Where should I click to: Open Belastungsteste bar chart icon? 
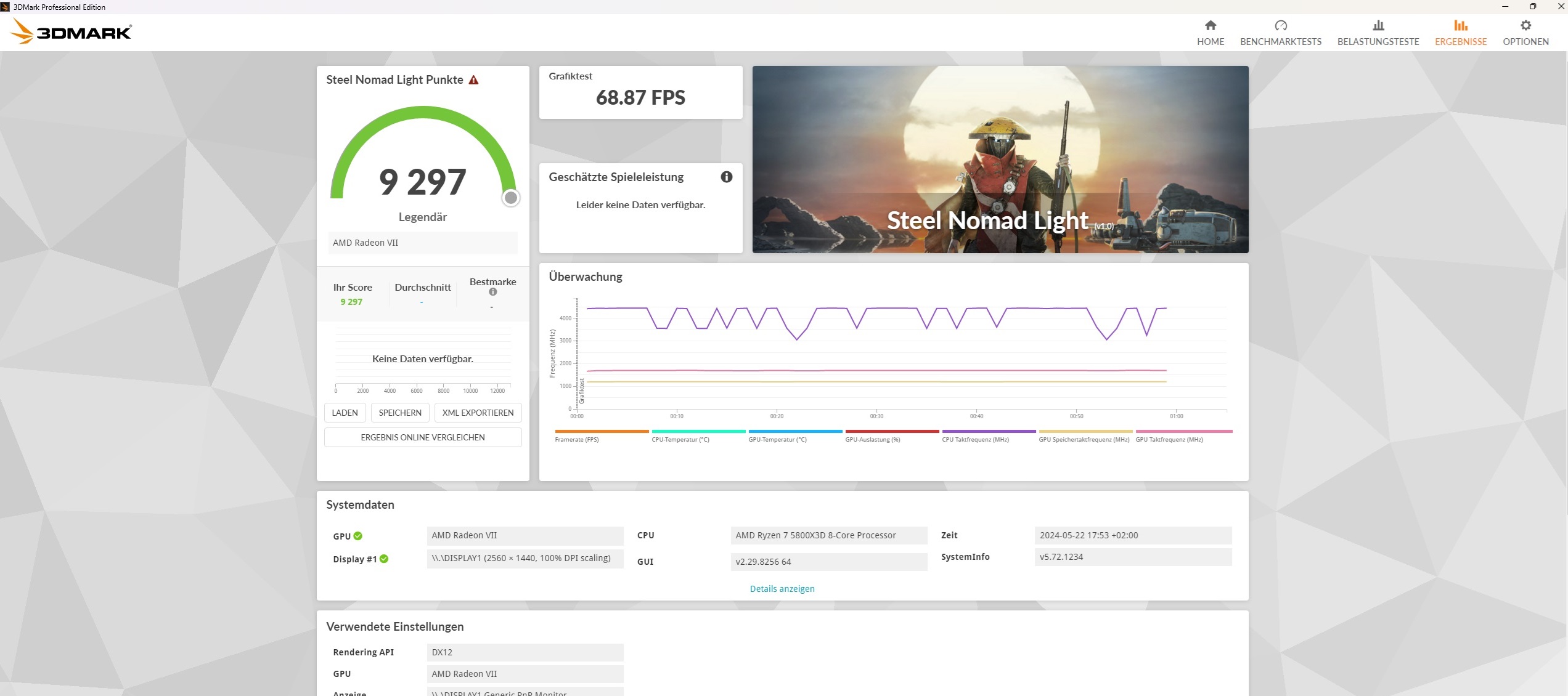coord(1378,26)
